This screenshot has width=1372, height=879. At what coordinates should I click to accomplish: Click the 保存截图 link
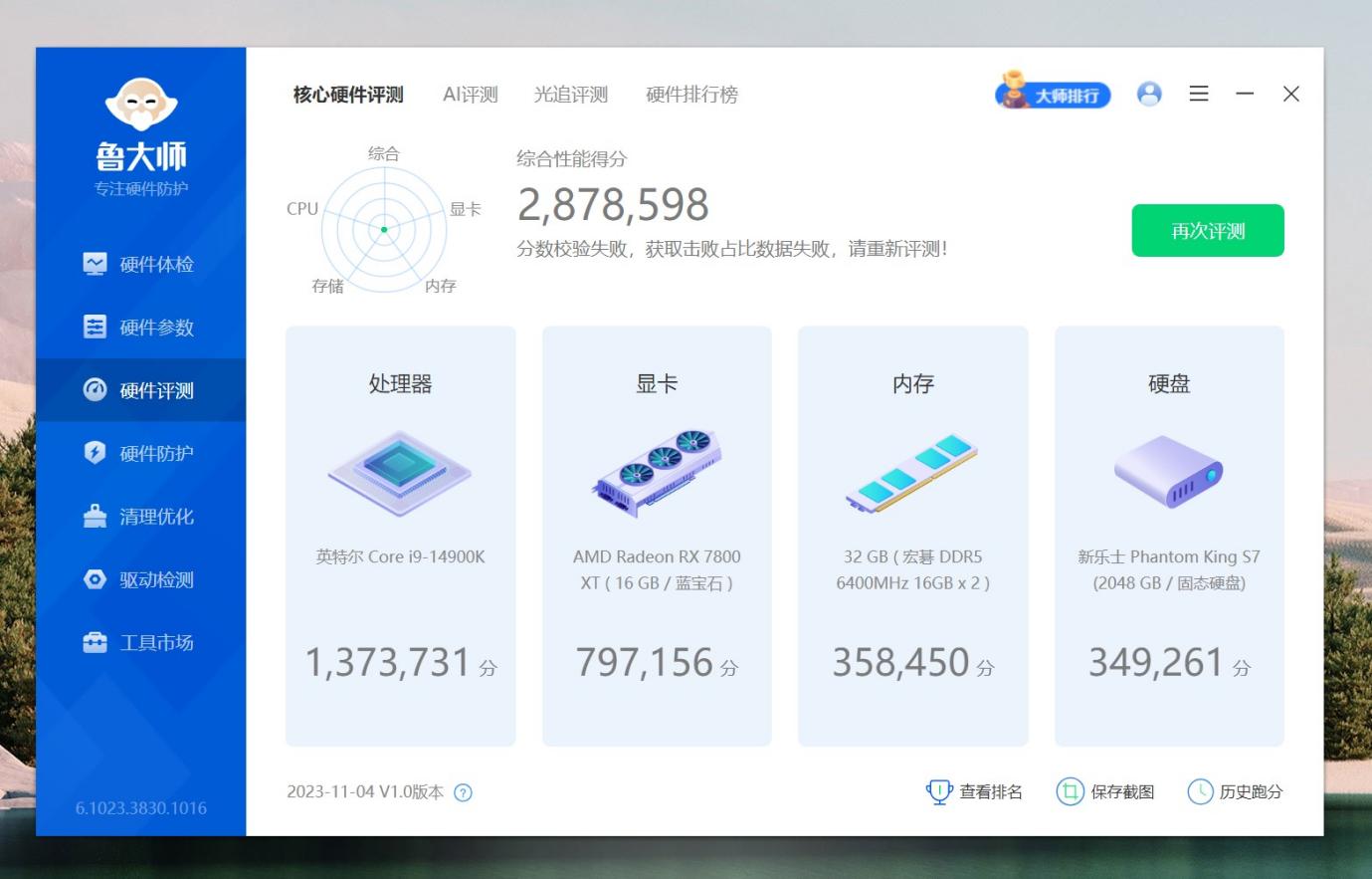[x=1122, y=792]
